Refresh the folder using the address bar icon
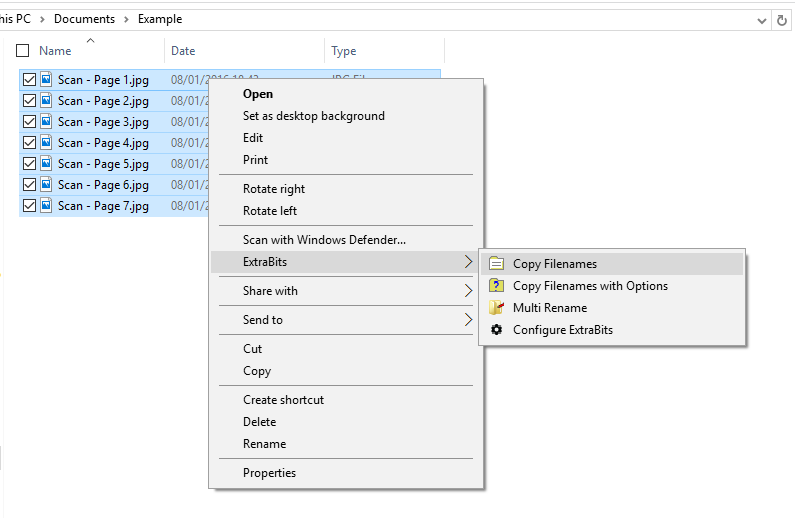The height and width of the screenshot is (518, 795). point(783,19)
